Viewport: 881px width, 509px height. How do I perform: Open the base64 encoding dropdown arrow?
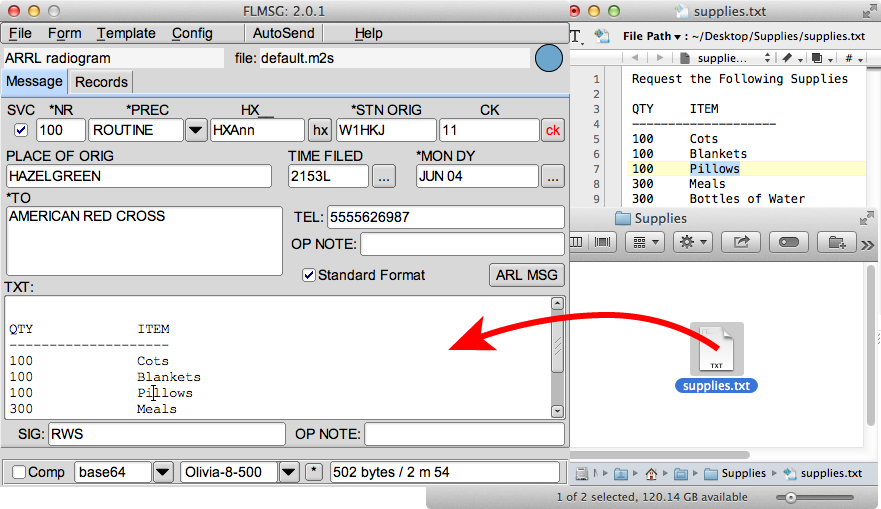point(163,472)
